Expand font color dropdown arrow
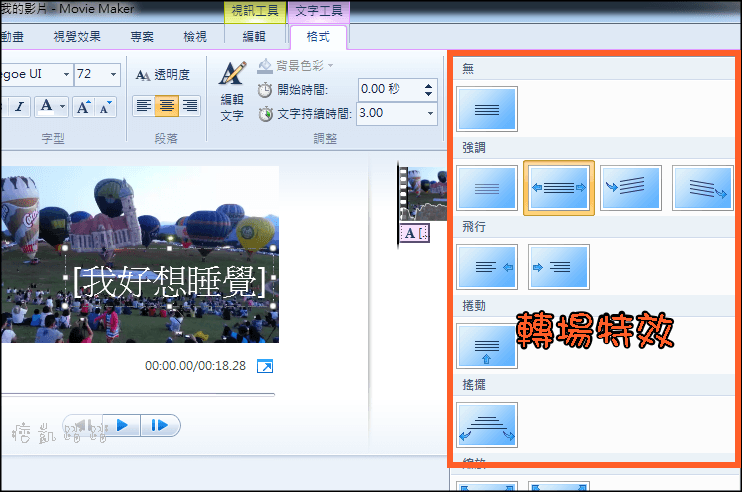 [62, 106]
